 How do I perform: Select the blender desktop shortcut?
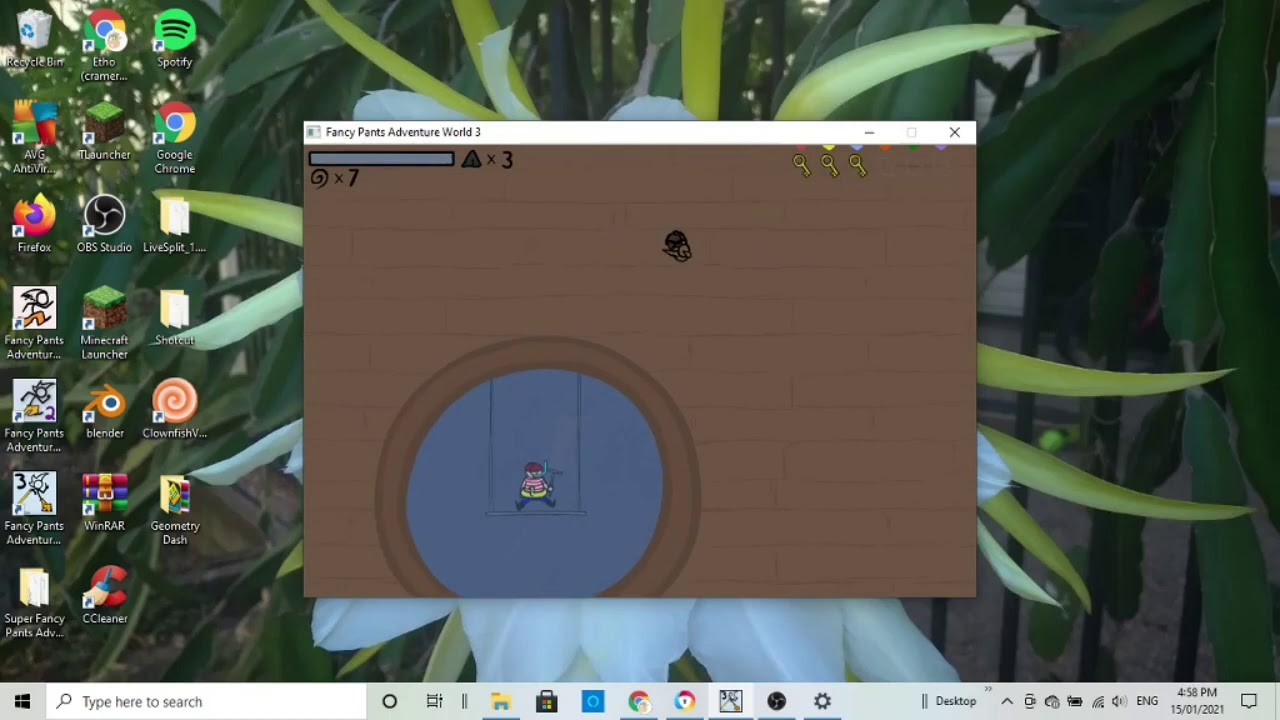coord(104,410)
